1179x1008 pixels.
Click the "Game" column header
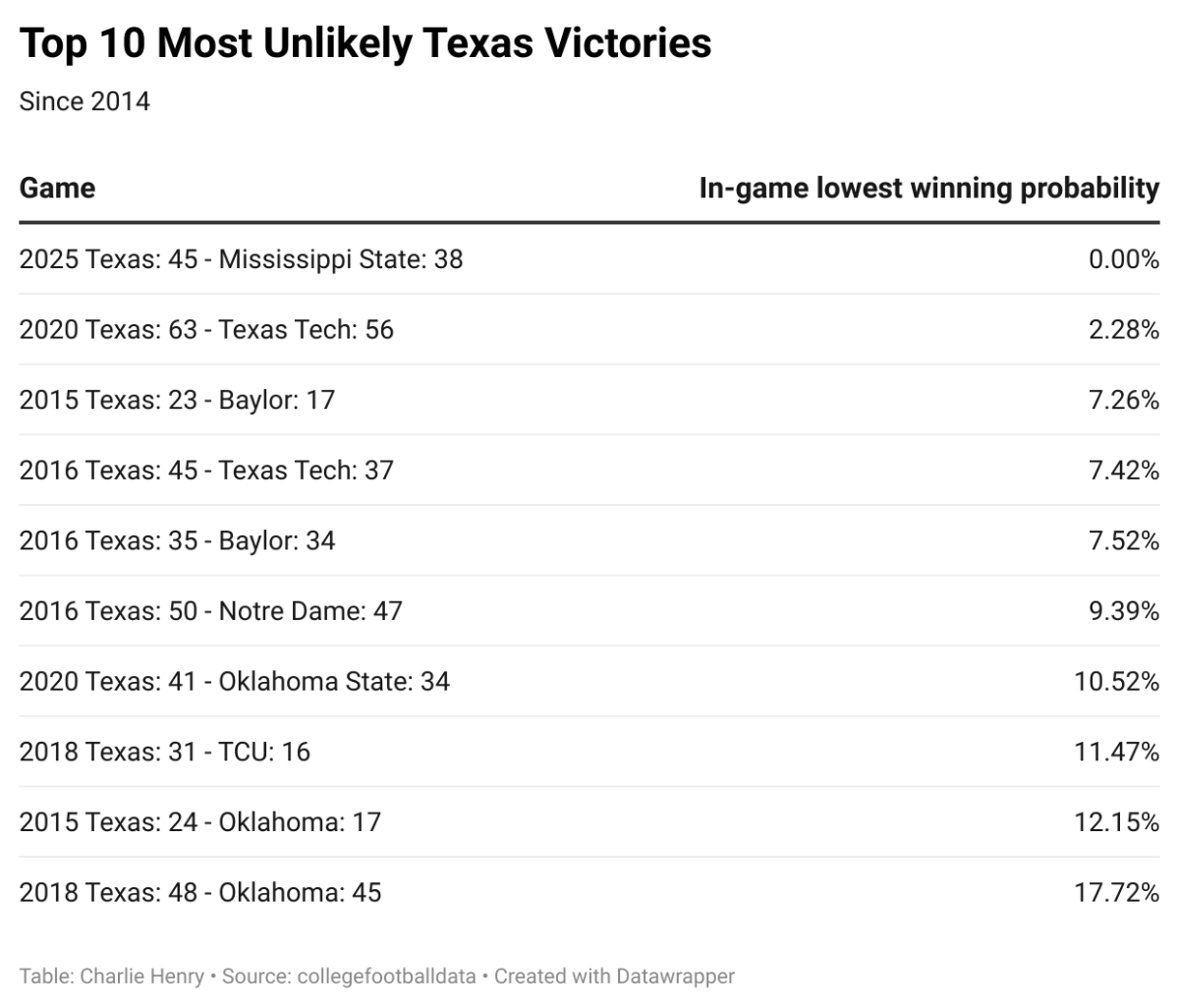[x=58, y=188]
